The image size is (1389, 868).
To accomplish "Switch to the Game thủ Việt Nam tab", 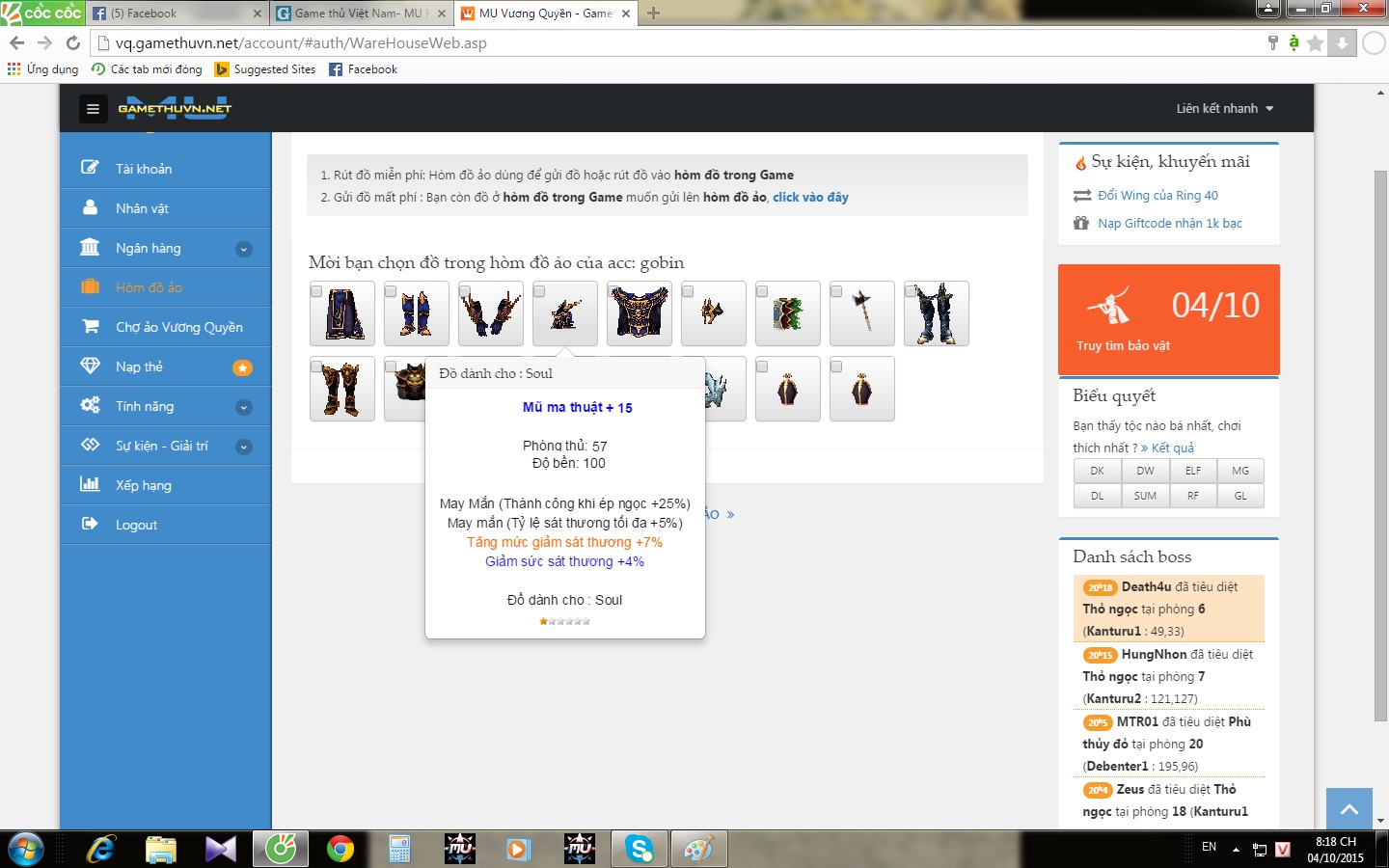I will 361,14.
